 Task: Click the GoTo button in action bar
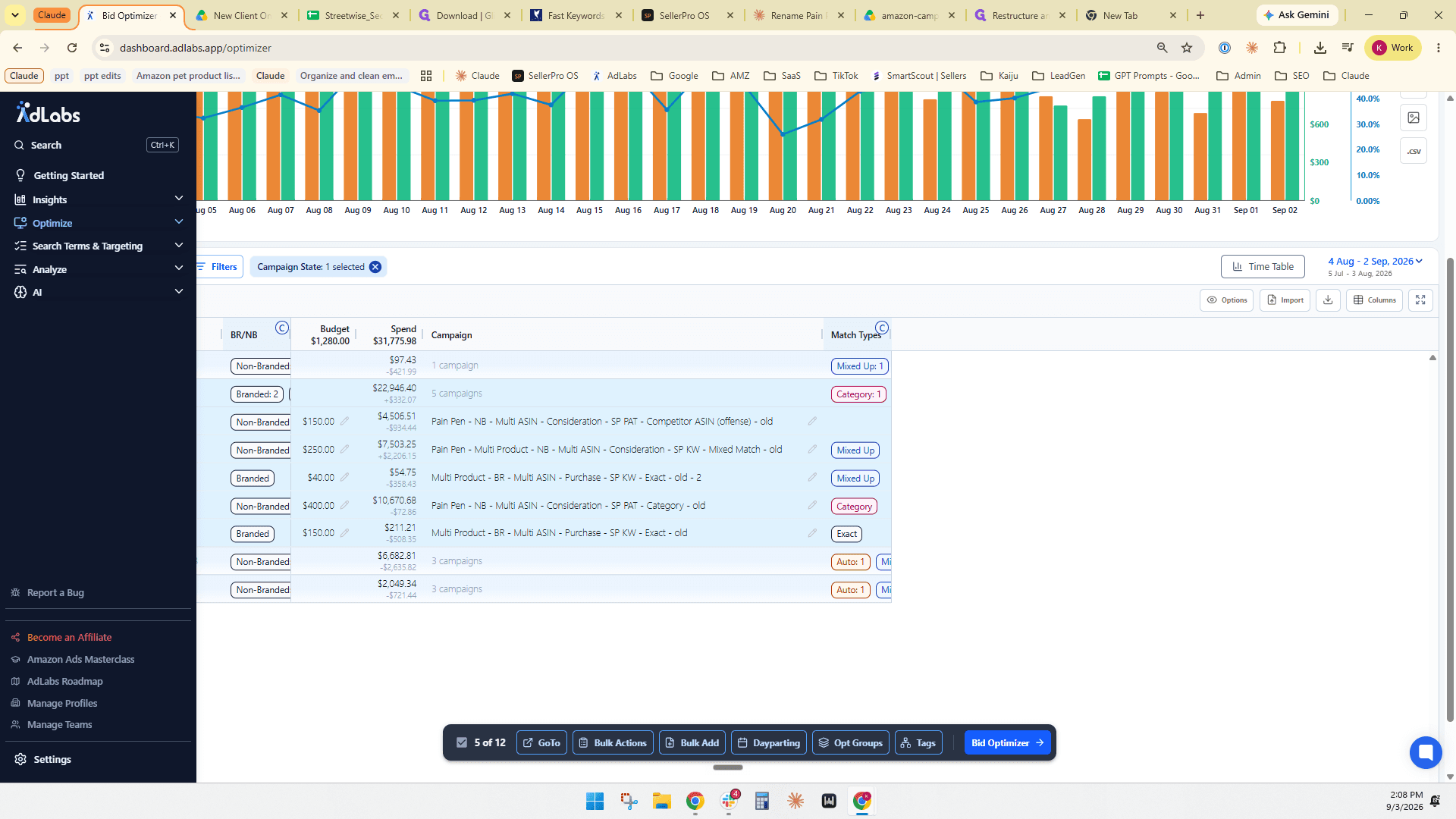coord(541,742)
